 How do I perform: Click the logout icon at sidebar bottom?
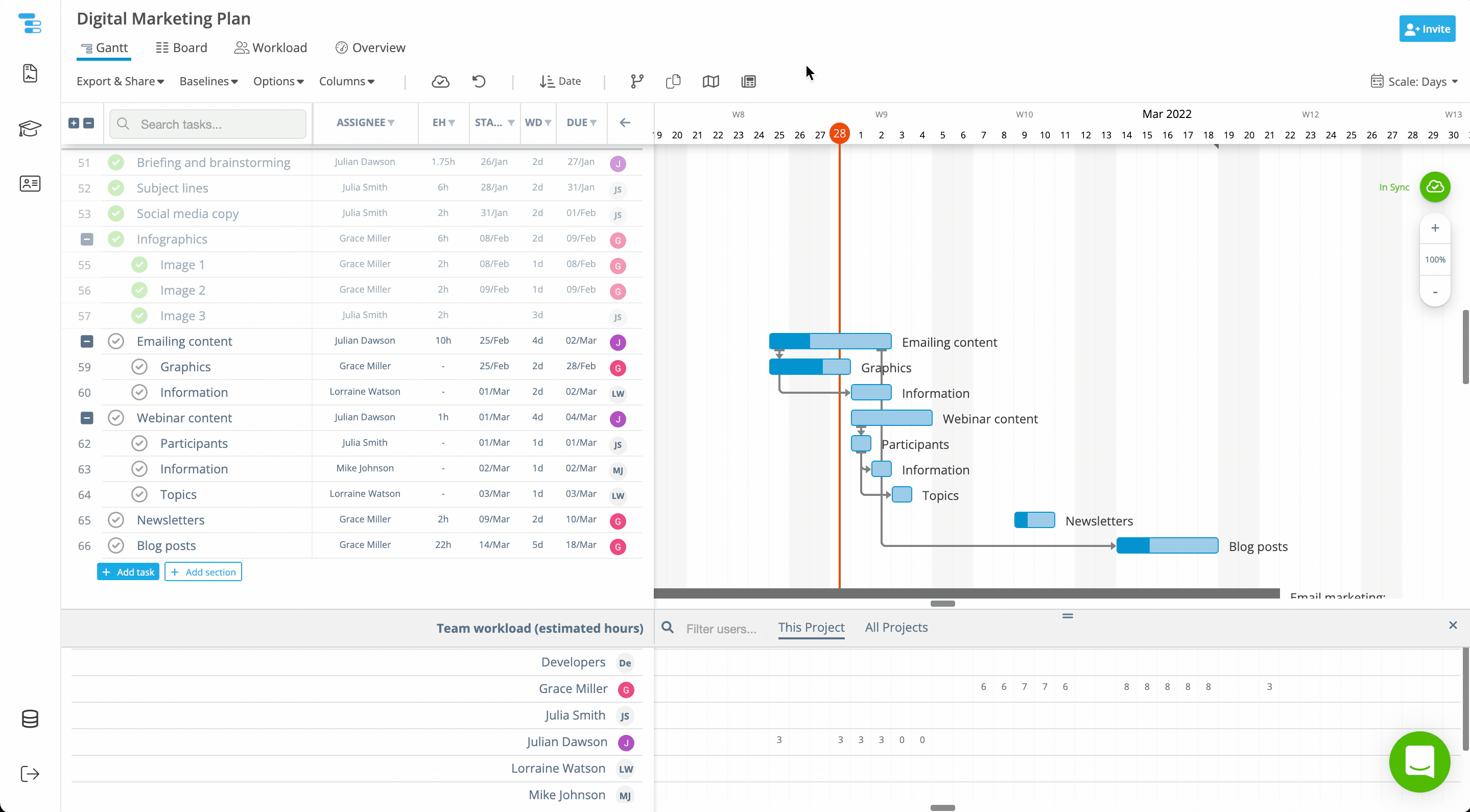30,774
